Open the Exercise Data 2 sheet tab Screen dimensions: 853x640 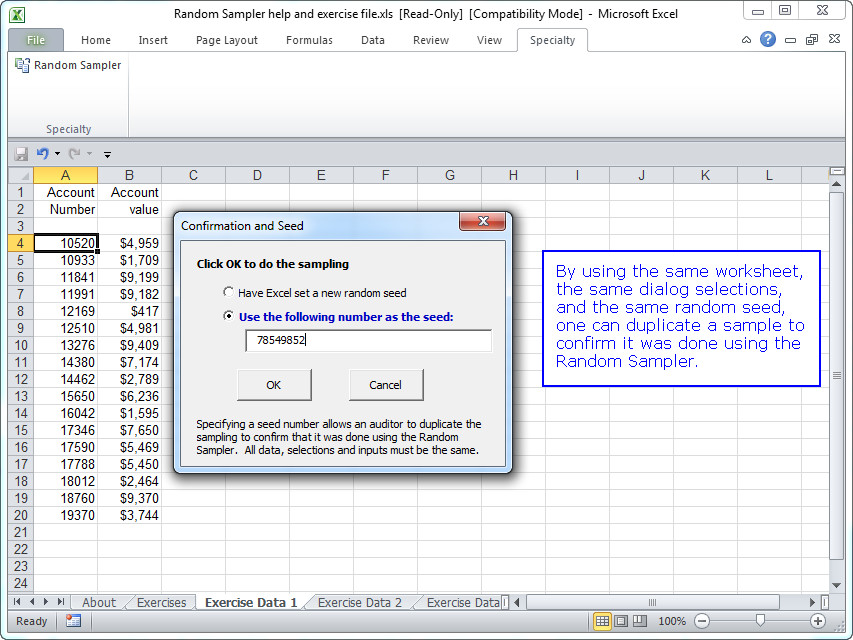click(359, 602)
